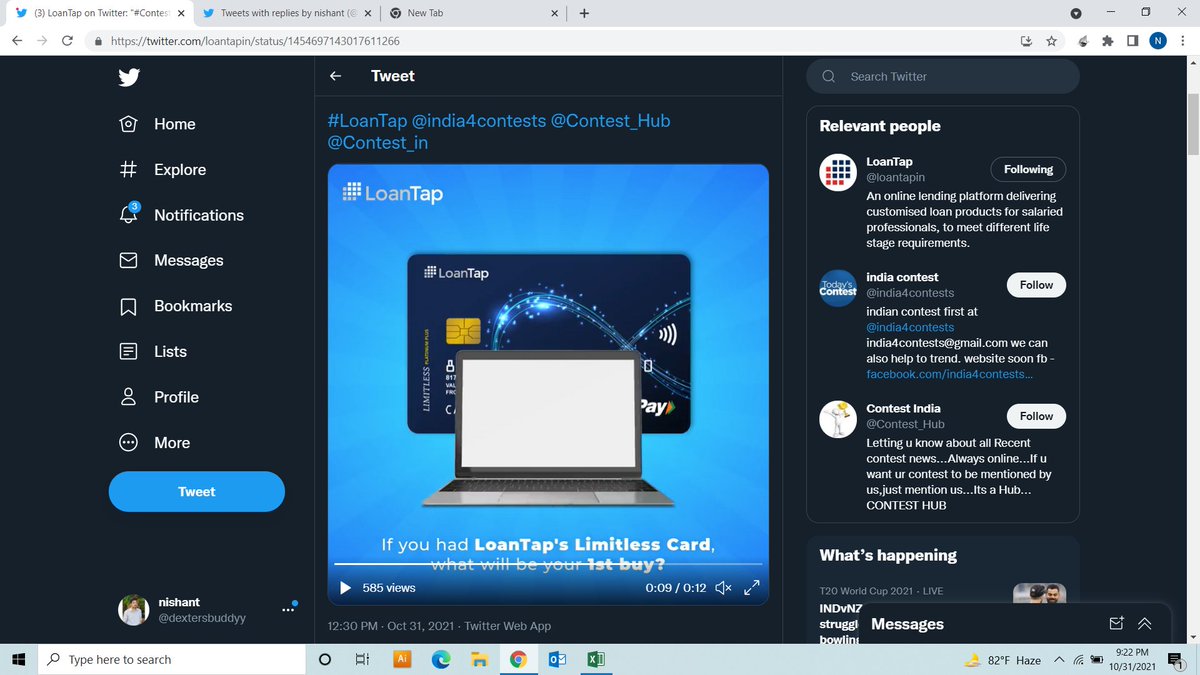The height and width of the screenshot is (675, 1200).
Task: Reload the page
Action: click(x=68, y=41)
